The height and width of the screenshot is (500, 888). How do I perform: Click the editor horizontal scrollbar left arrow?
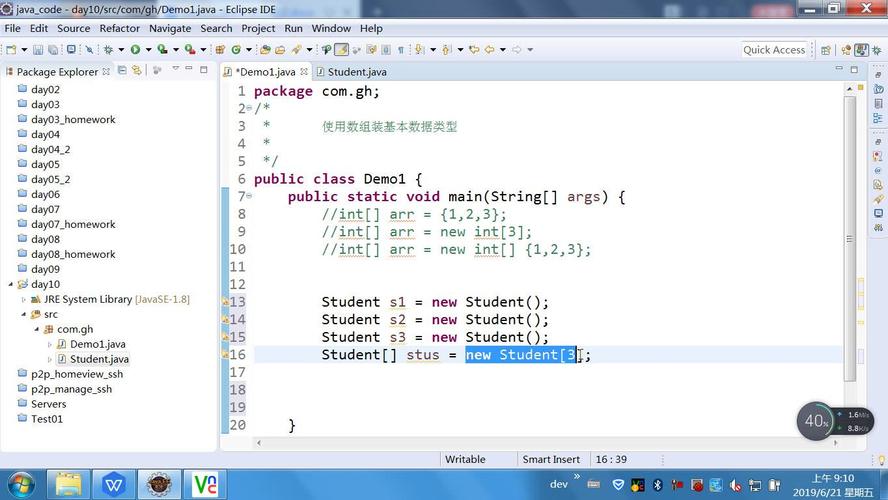(x=259, y=443)
